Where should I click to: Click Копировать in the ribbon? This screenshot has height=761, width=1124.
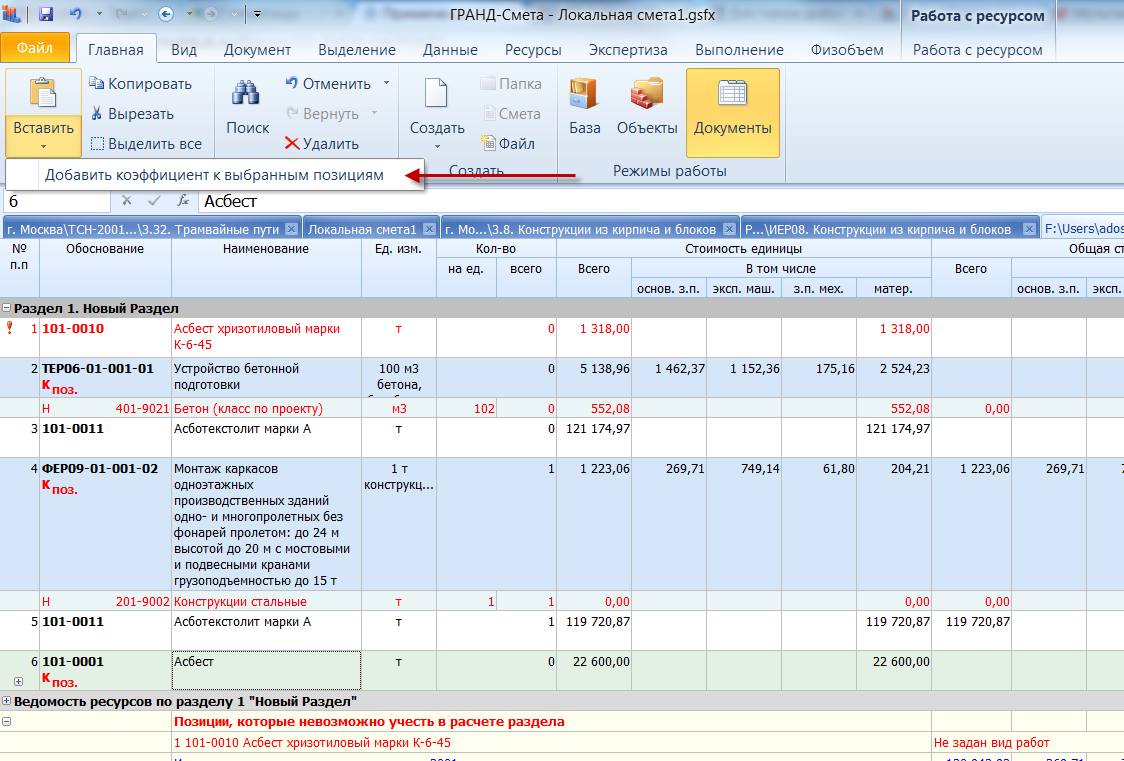pos(140,84)
